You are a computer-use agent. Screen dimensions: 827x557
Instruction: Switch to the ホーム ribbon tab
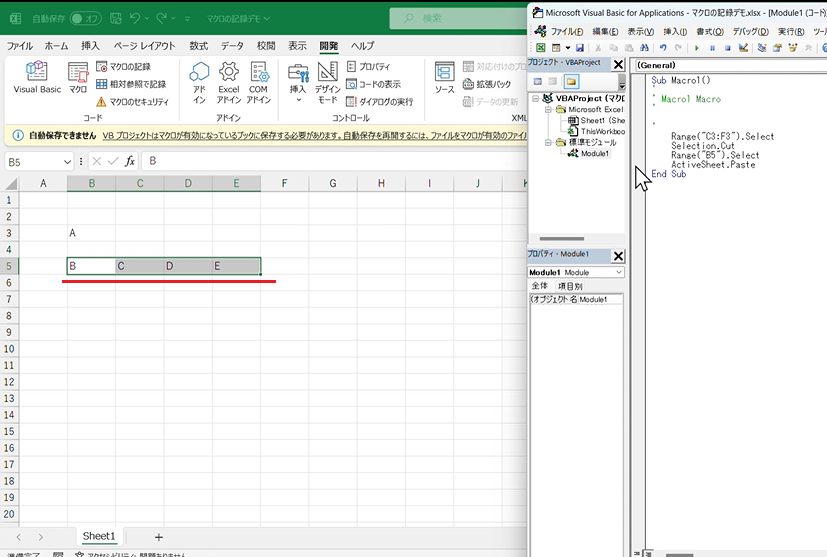[x=56, y=46]
